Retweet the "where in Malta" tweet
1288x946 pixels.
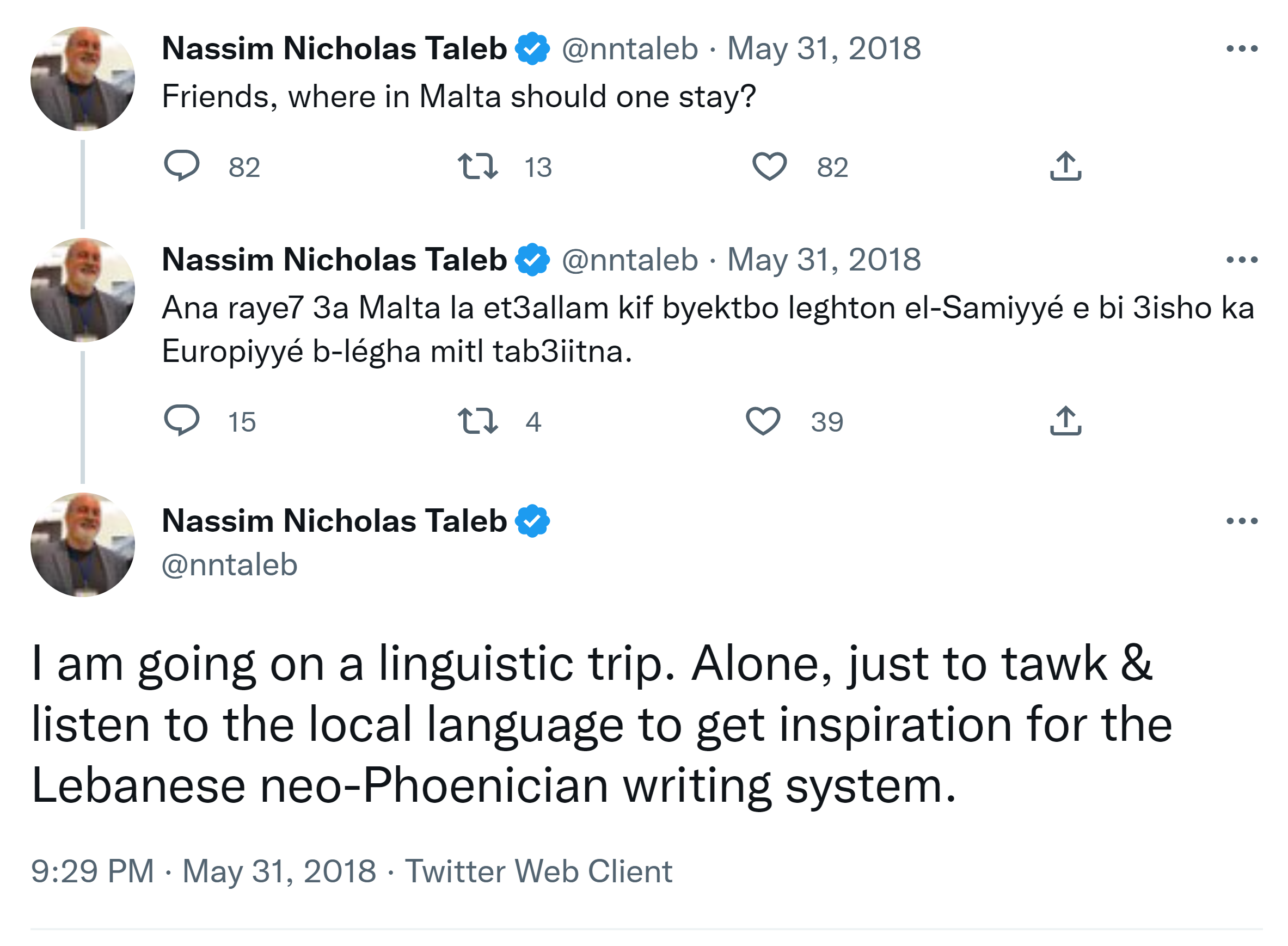477,166
